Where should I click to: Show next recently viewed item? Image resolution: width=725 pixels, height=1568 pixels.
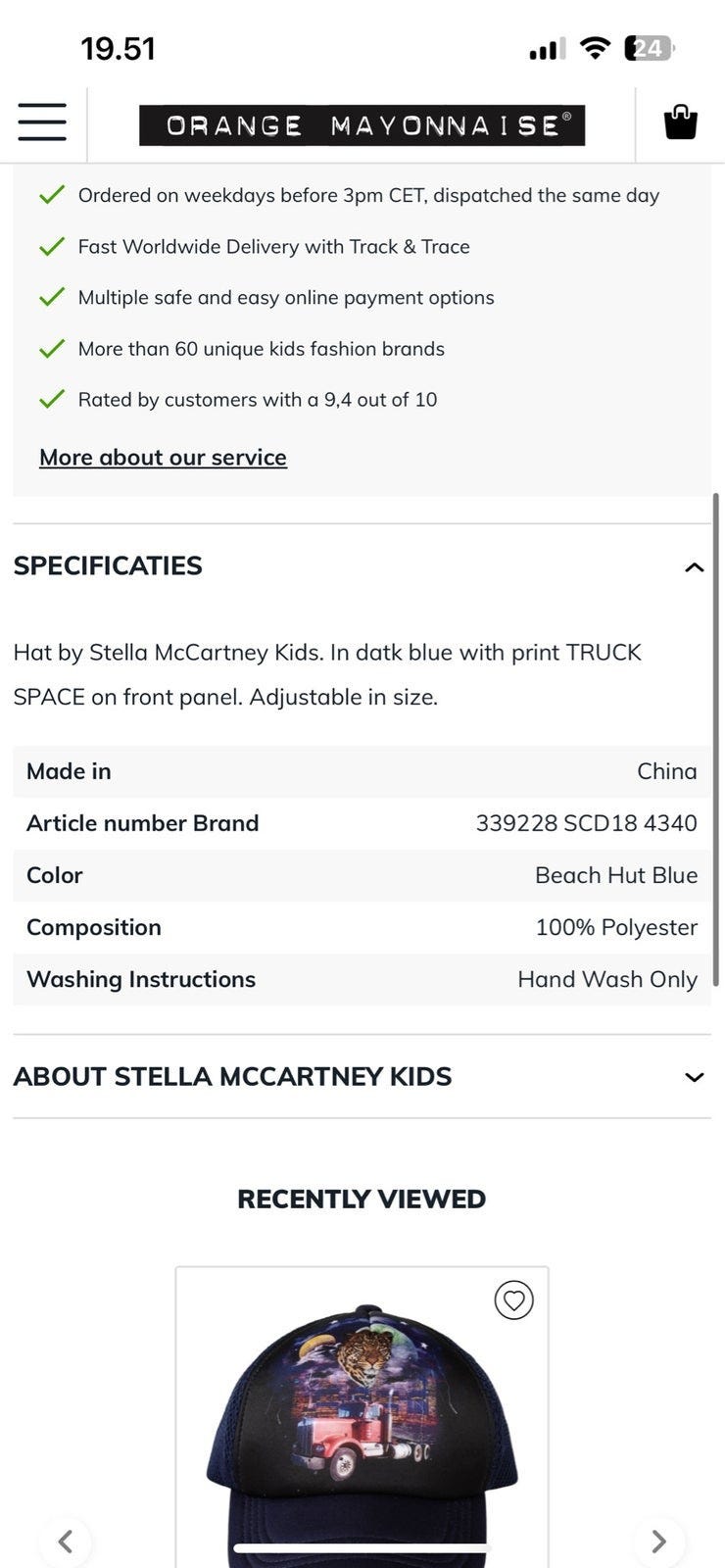tap(658, 1542)
